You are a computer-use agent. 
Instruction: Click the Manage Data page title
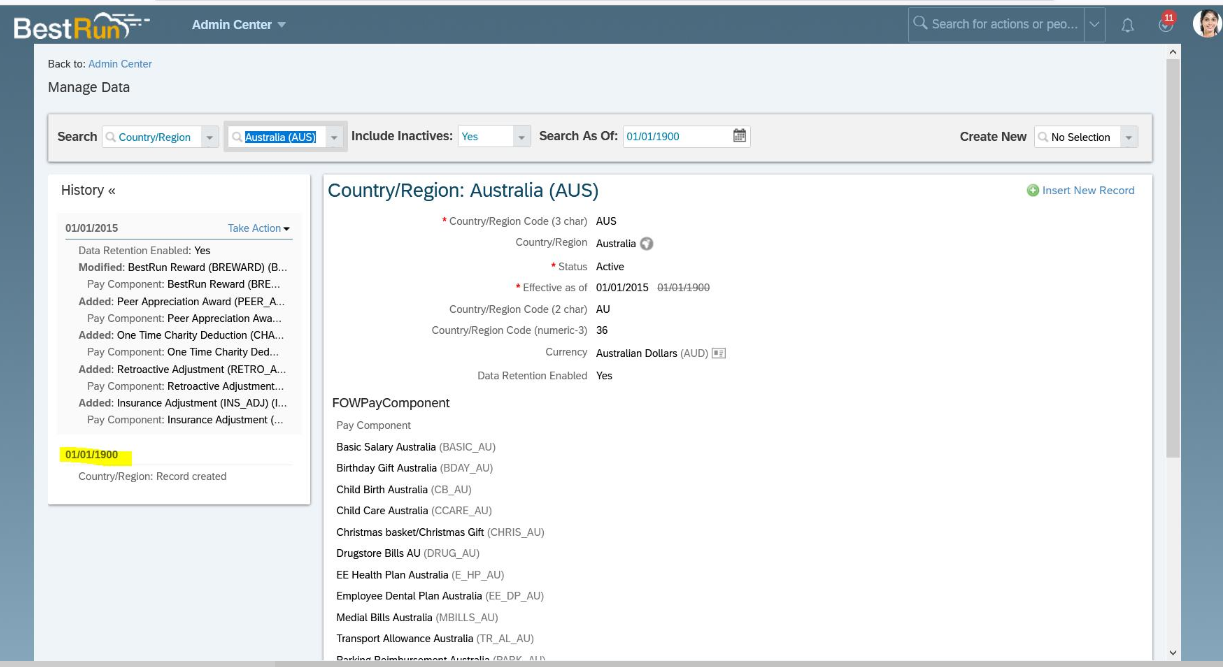coord(89,87)
